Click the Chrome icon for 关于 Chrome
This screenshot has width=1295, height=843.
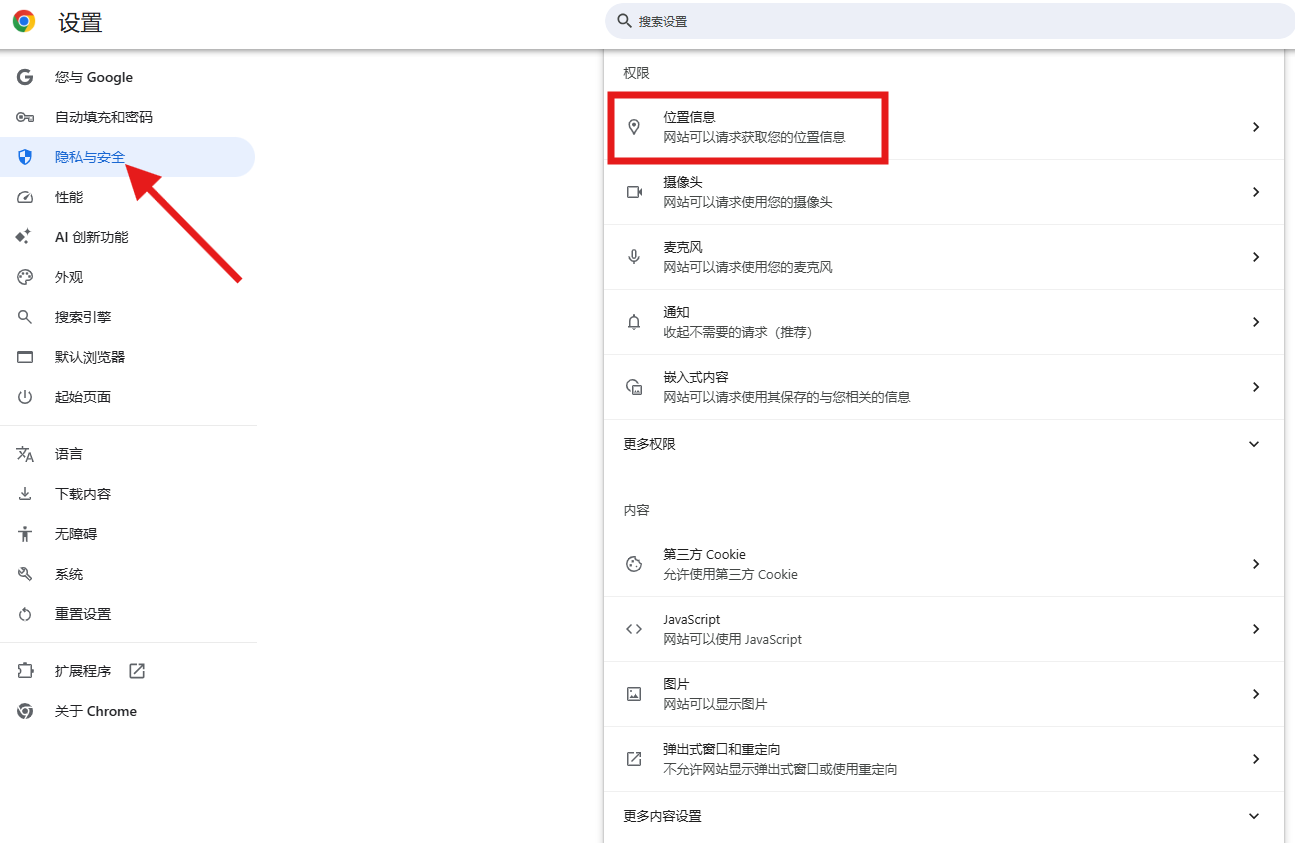click(25, 711)
